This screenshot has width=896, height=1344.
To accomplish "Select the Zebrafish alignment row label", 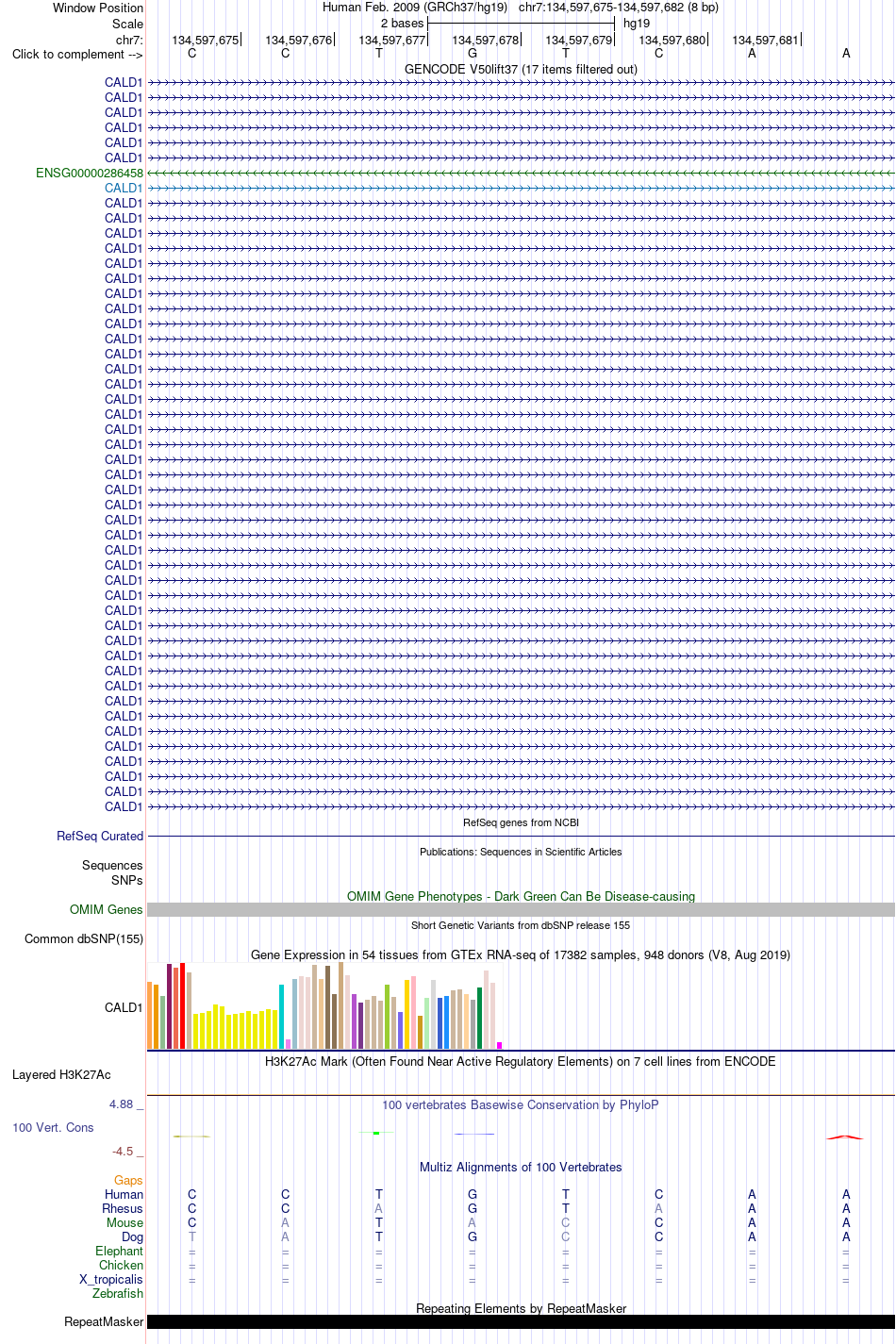I will (118, 1293).
